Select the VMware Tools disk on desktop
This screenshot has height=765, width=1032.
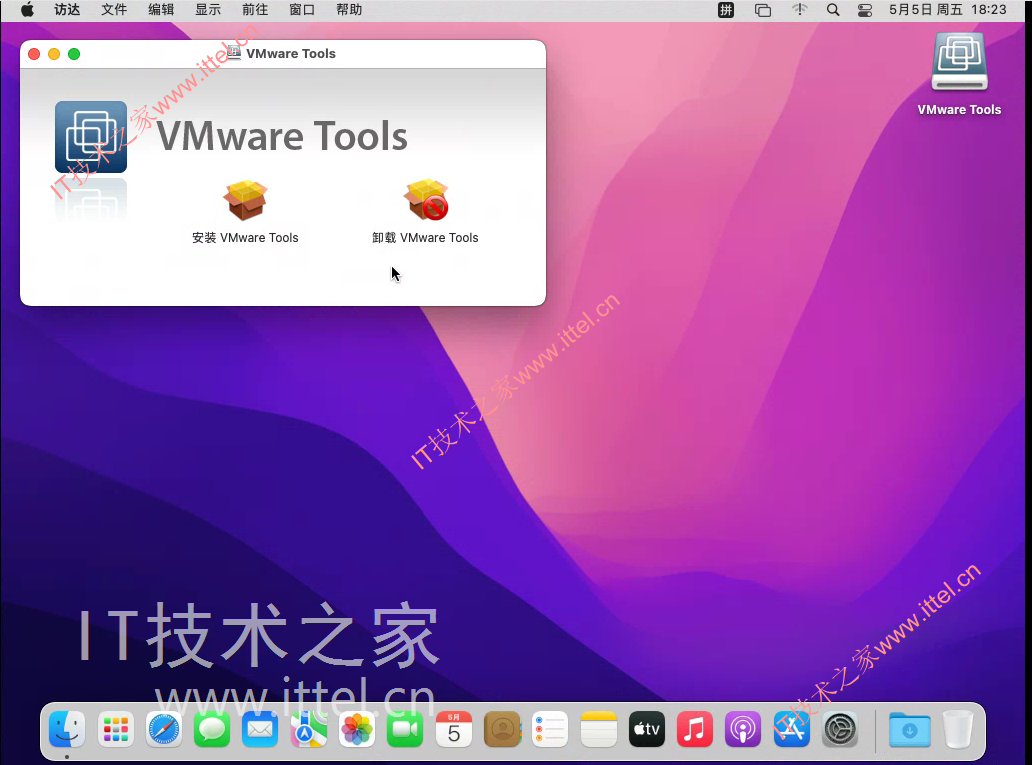960,62
